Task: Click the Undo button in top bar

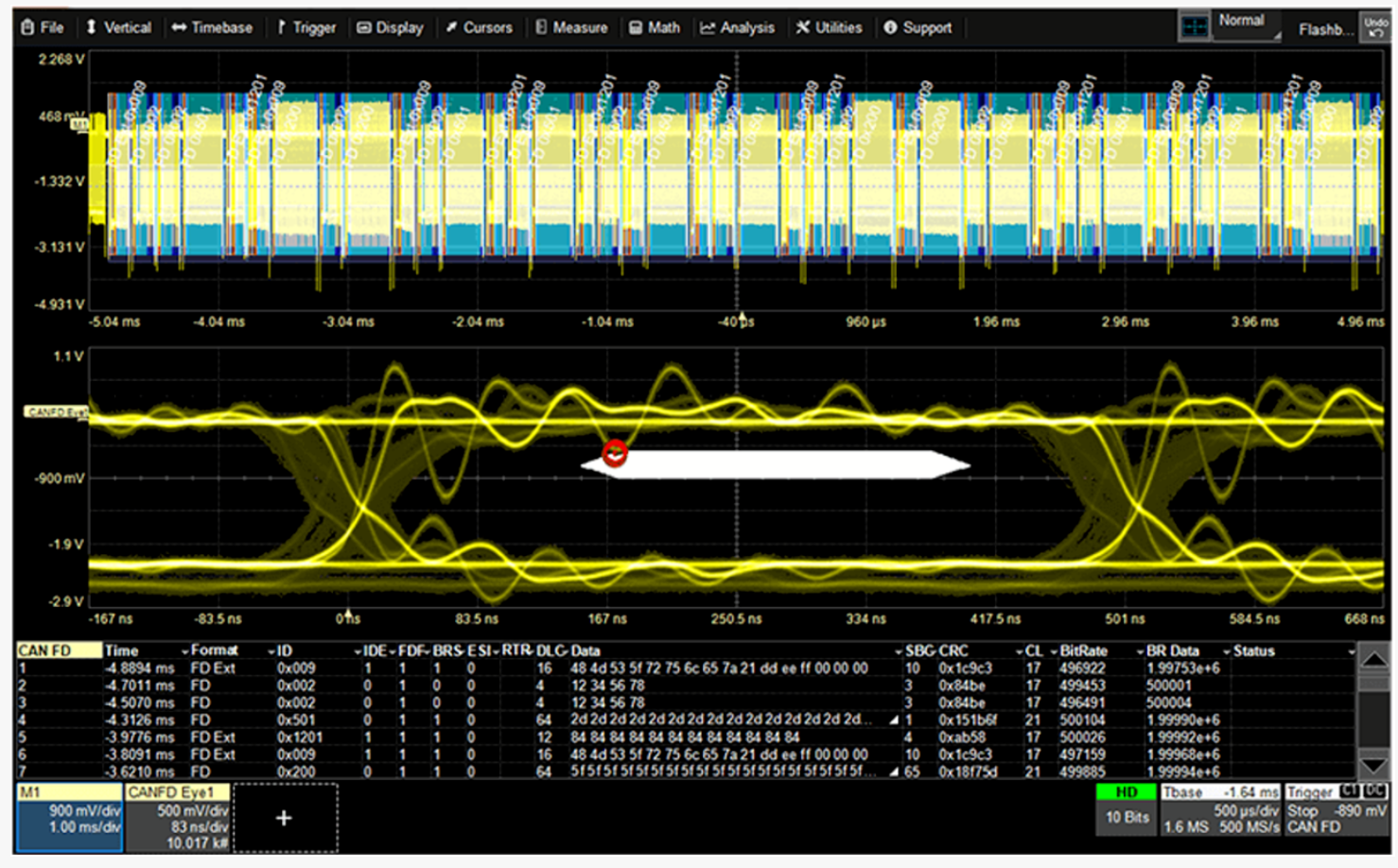Action: [x=1375, y=27]
